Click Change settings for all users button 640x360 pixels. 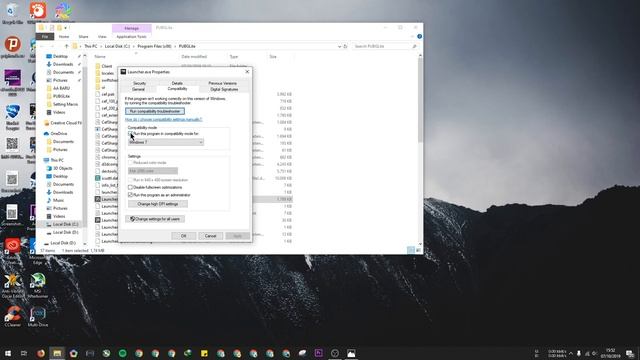click(x=155, y=219)
